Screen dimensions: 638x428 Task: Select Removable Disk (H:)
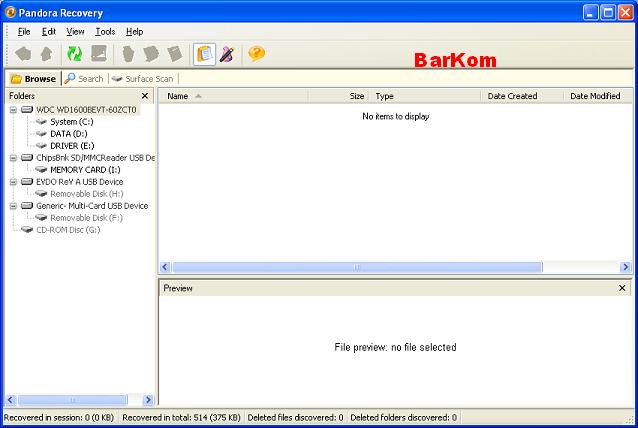pos(87,194)
